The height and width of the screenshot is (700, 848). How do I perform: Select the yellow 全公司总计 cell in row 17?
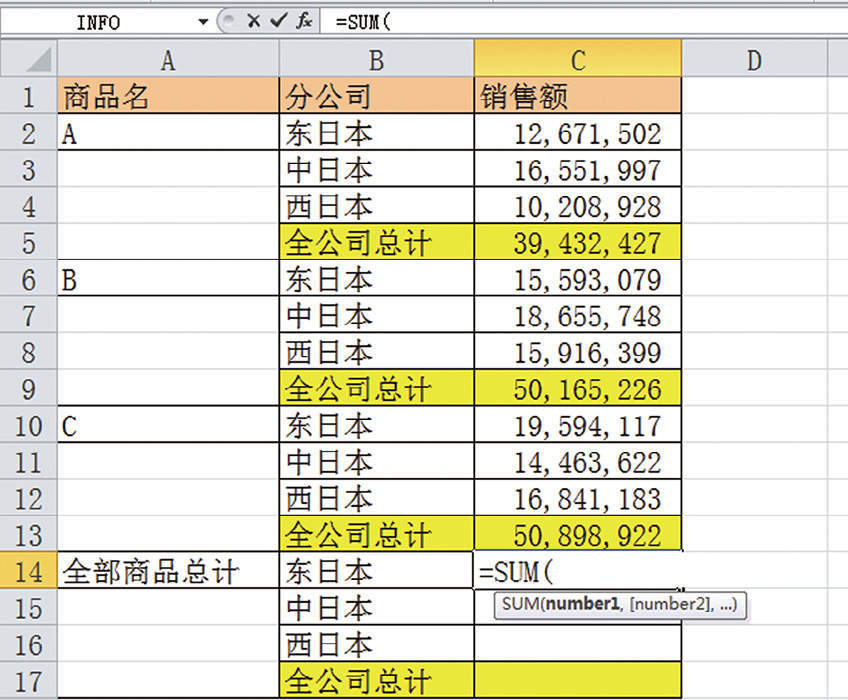tap(377, 681)
